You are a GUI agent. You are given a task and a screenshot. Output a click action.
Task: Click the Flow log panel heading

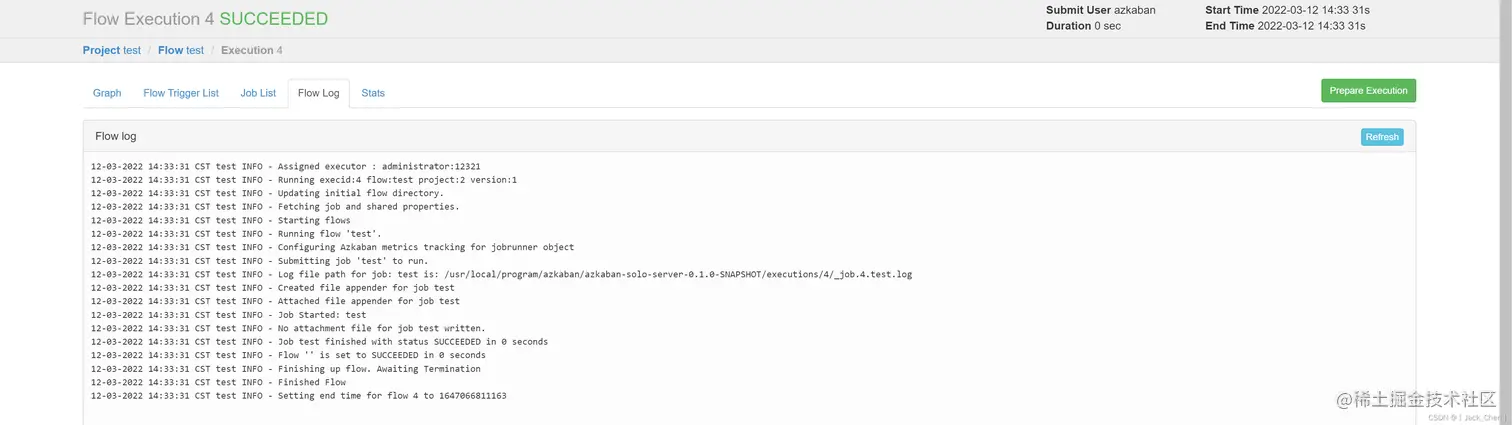tap(116, 136)
